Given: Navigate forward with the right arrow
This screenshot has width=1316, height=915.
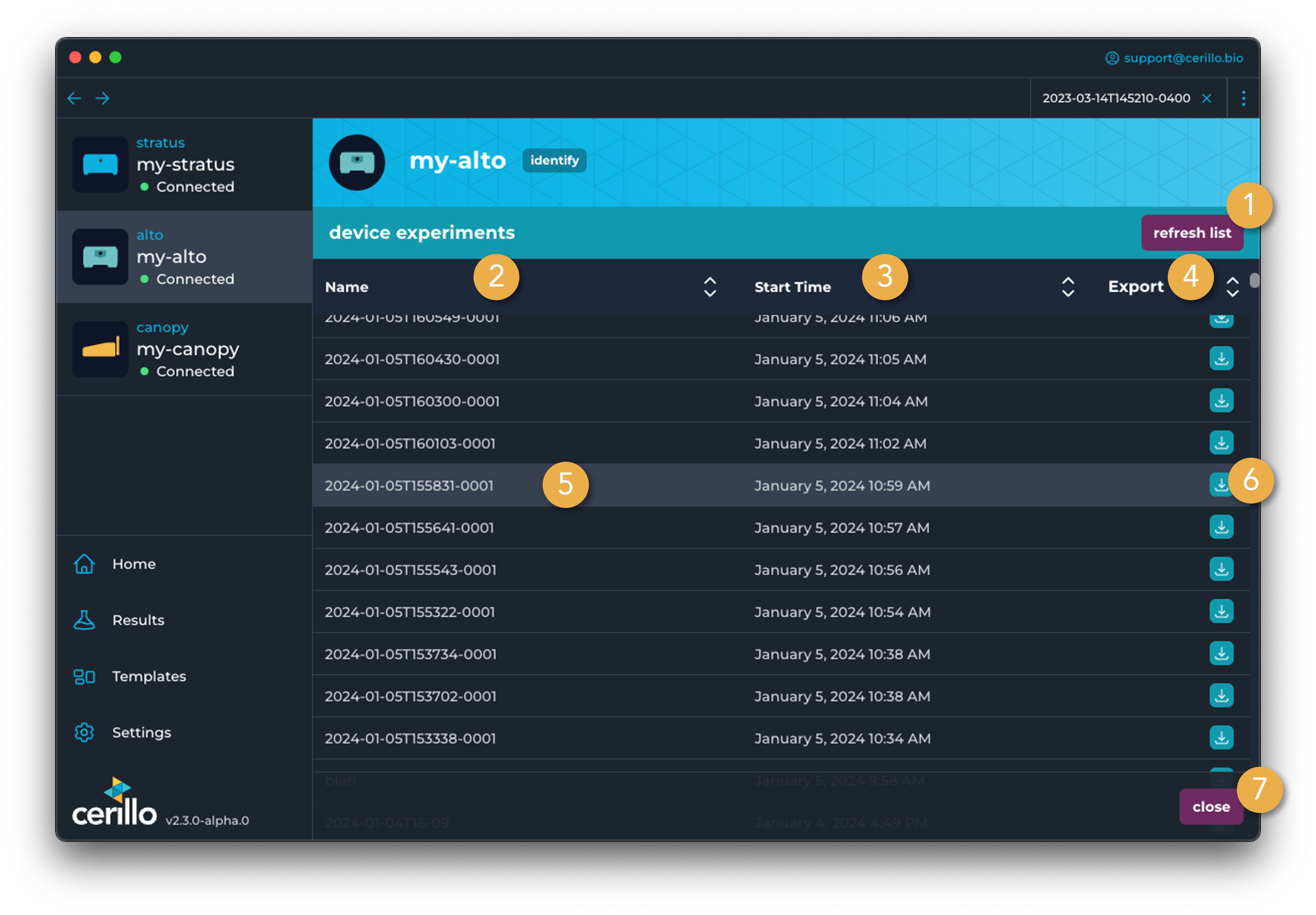Looking at the screenshot, I should pyautogui.click(x=103, y=99).
